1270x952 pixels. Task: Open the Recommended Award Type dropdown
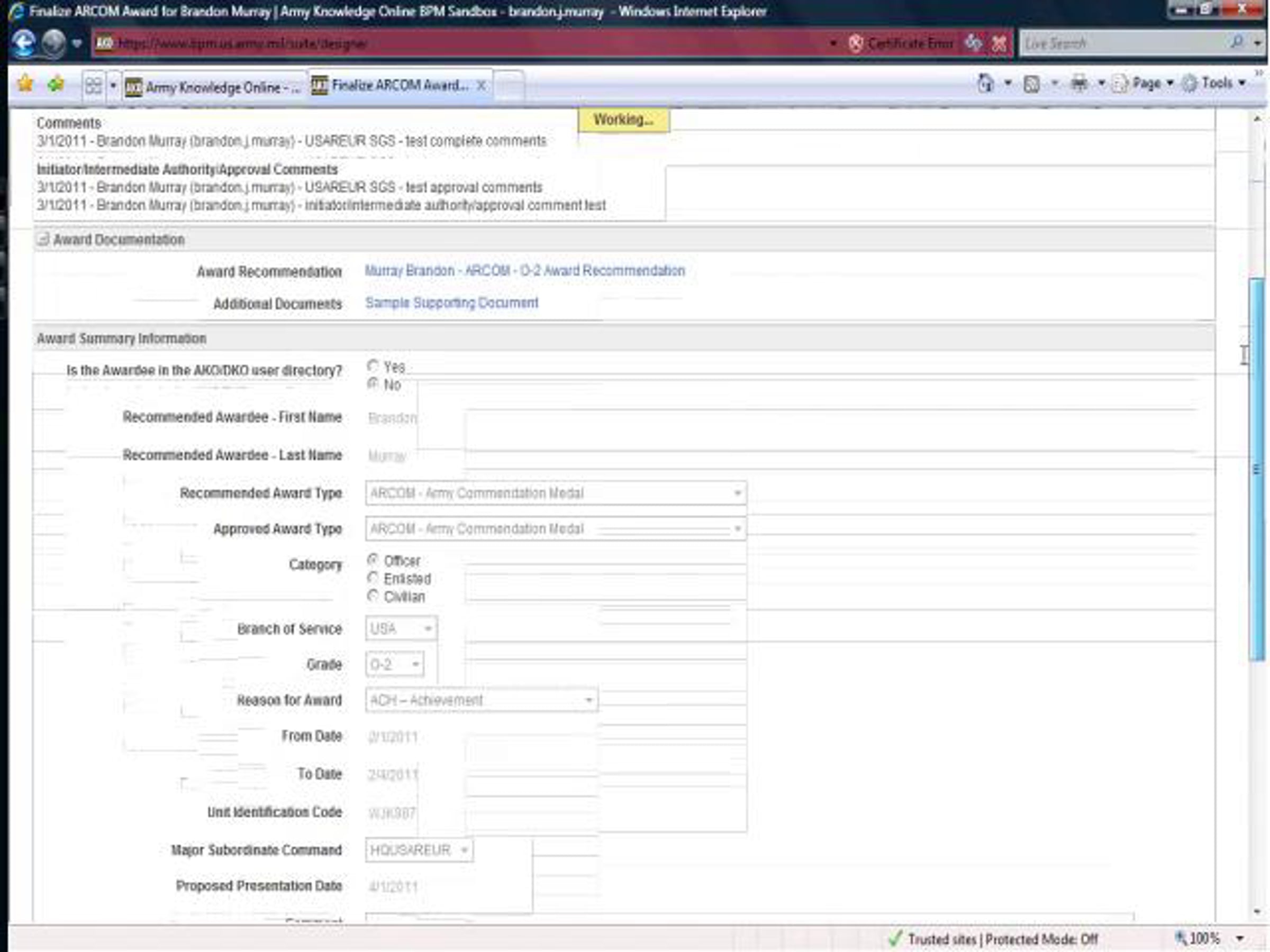pyautogui.click(x=737, y=493)
